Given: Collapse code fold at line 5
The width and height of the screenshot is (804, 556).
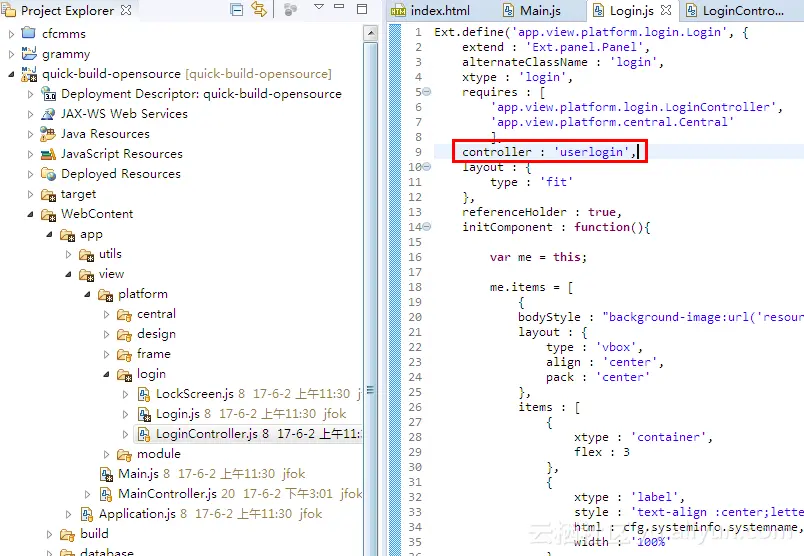Looking at the screenshot, I should click(x=427, y=92).
